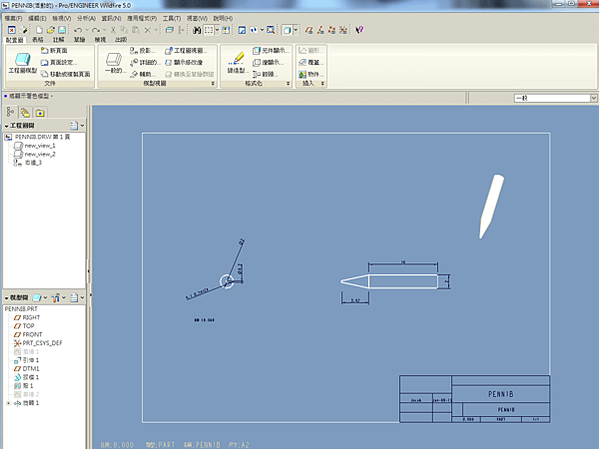Click the new blank file icon
This screenshot has height=449, width=599.
click(x=39, y=30)
